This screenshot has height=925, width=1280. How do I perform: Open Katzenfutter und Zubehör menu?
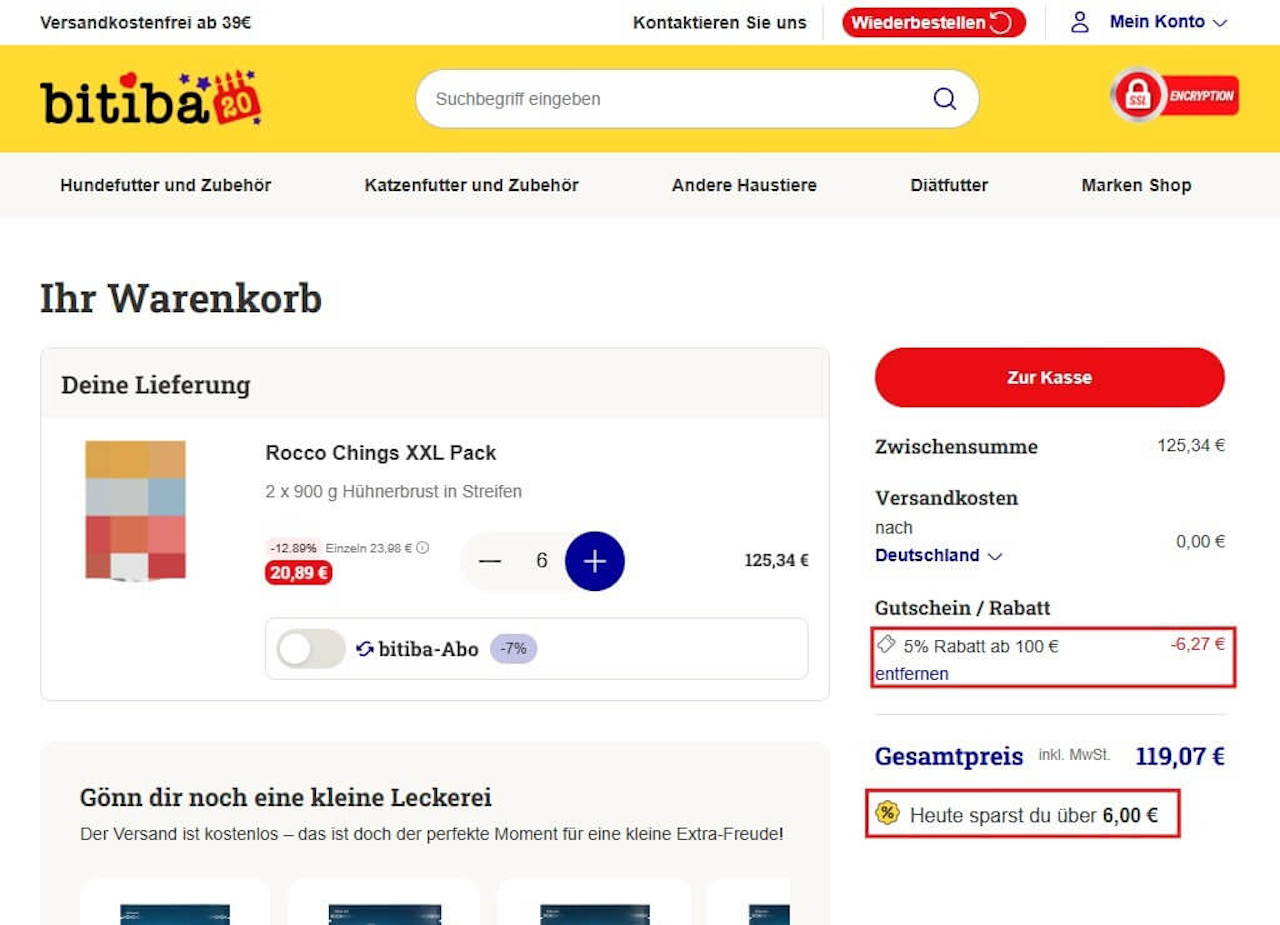coord(472,185)
